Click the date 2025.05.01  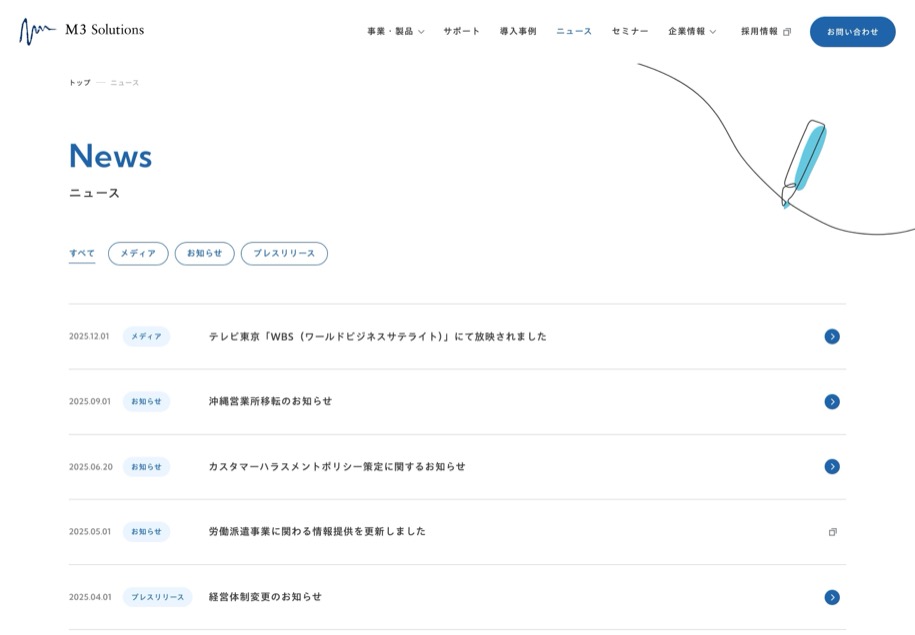coord(90,532)
